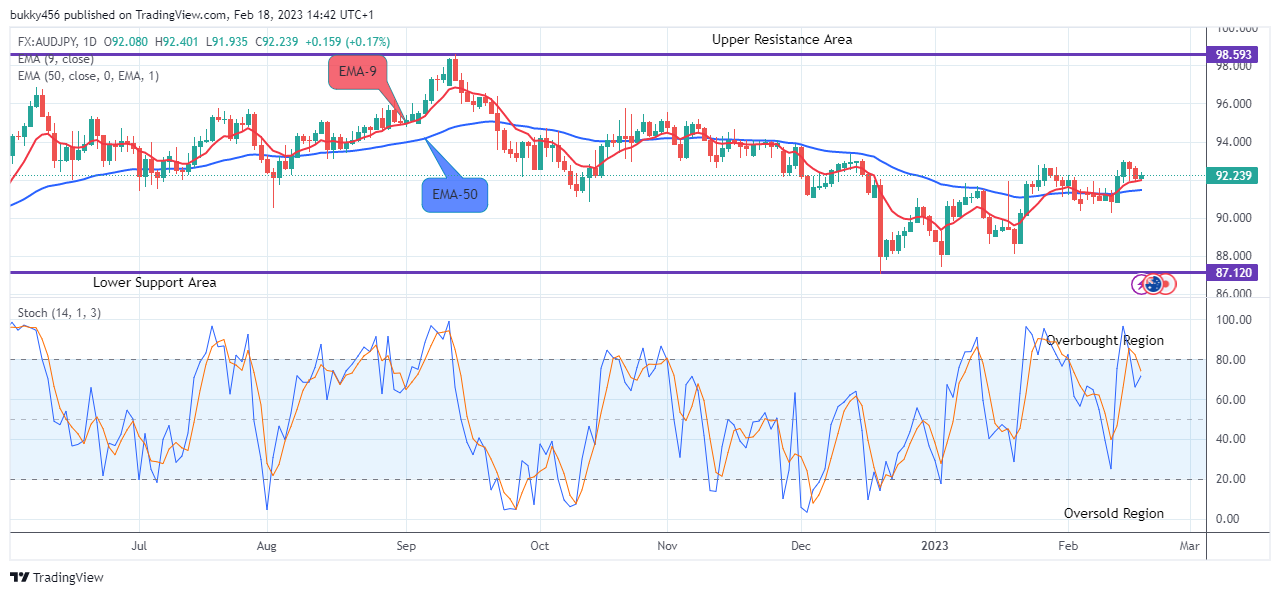Expand details of the +0.17% change value
Viewport: 1280px width, 595px height.
click(366, 42)
